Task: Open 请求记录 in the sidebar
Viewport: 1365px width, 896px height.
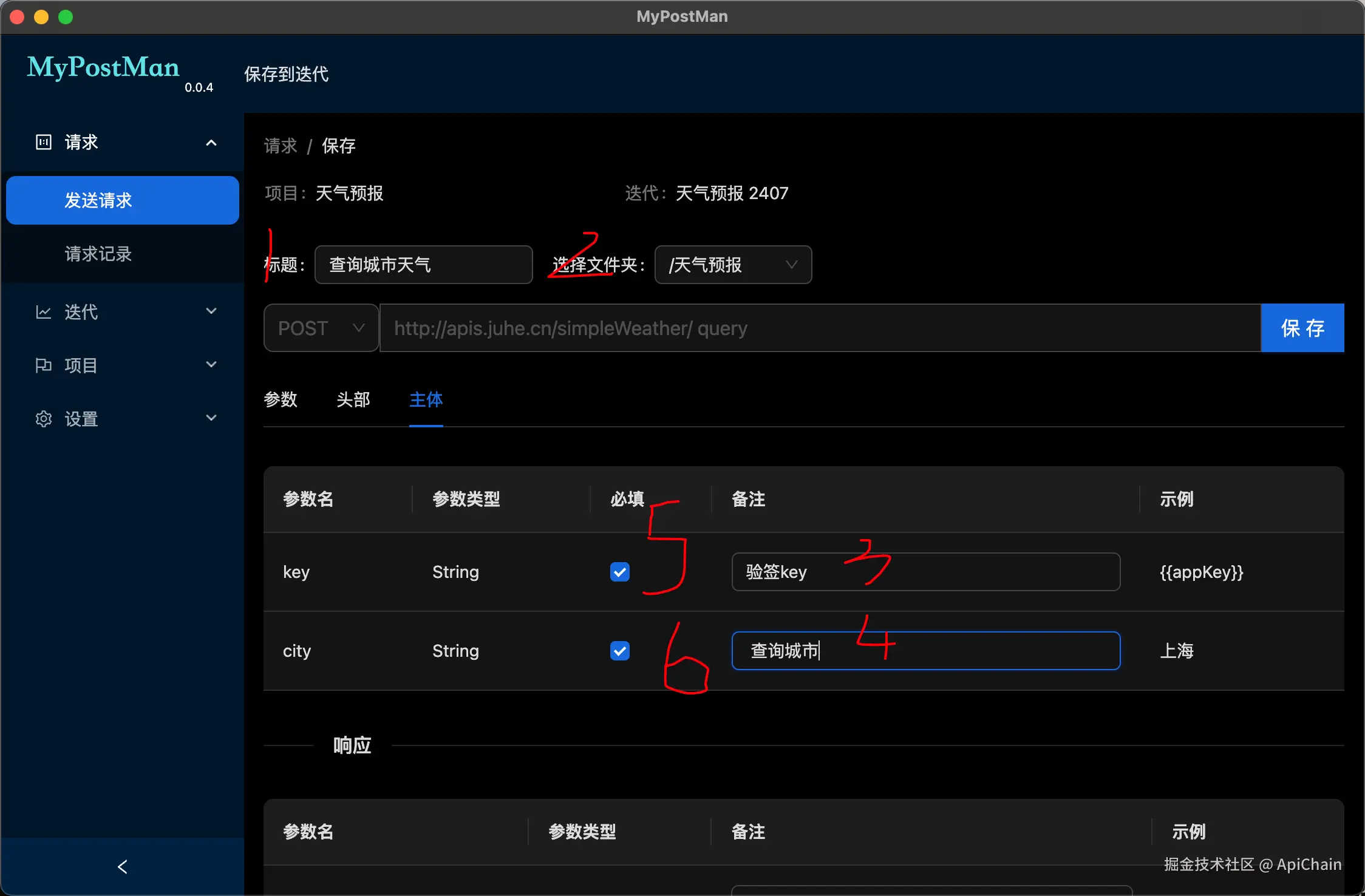Action: [98, 254]
